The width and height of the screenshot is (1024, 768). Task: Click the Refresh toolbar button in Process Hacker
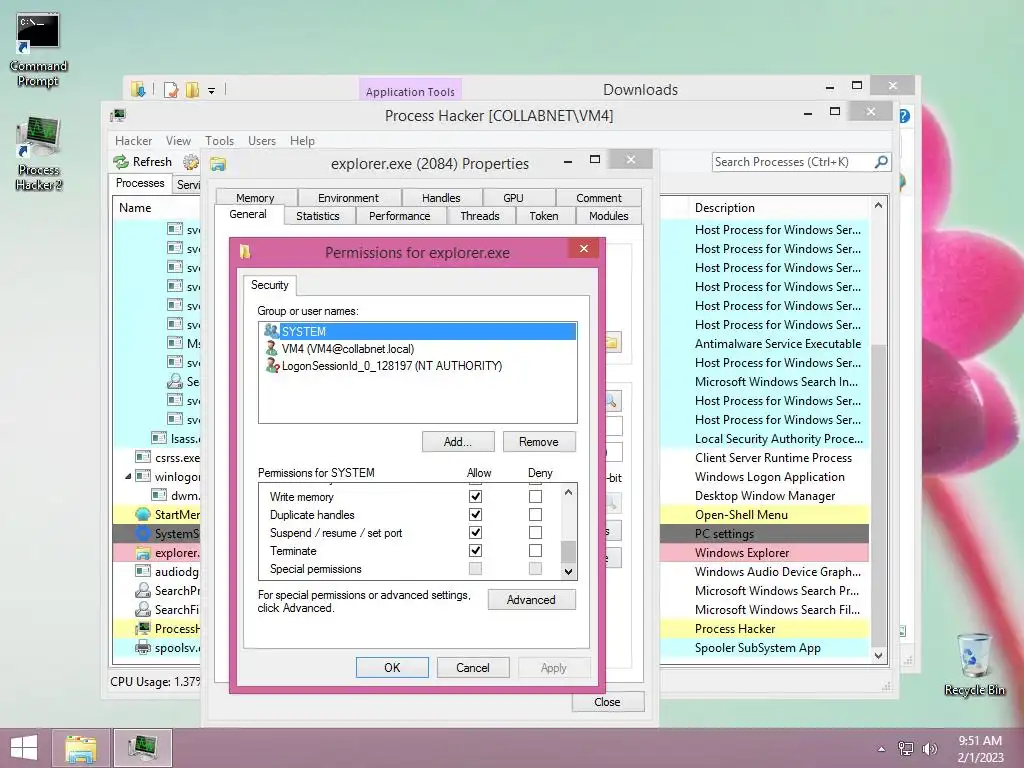tap(142, 162)
